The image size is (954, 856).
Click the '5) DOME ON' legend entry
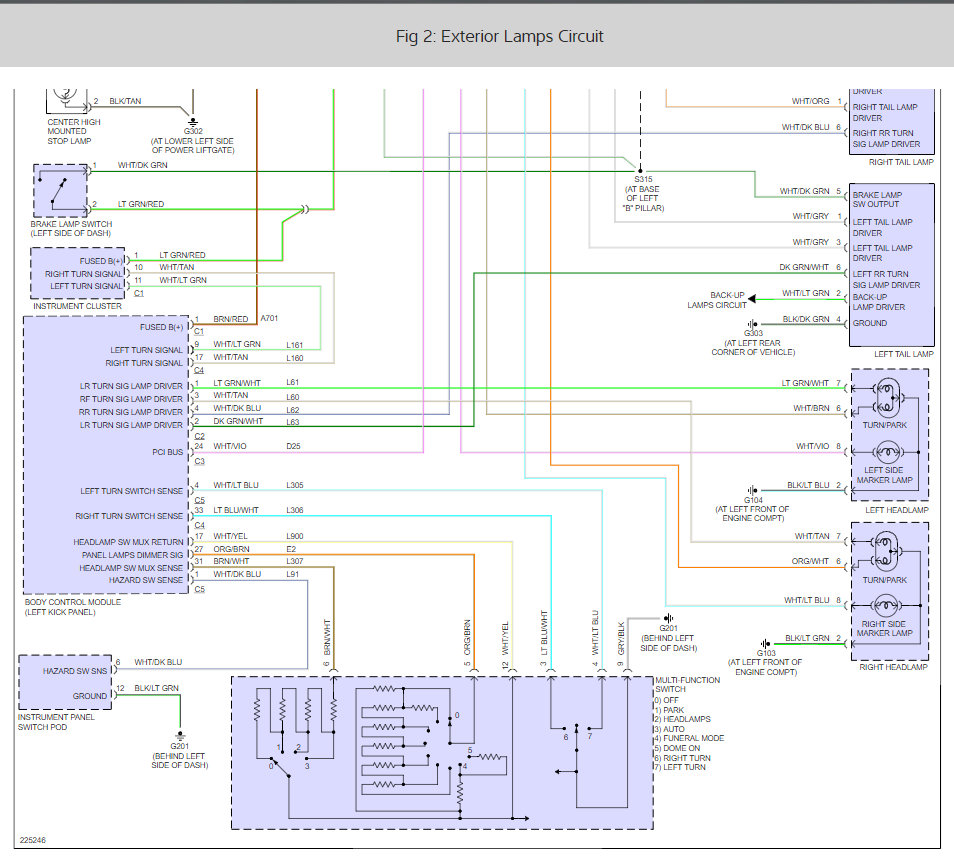point(677,748)
